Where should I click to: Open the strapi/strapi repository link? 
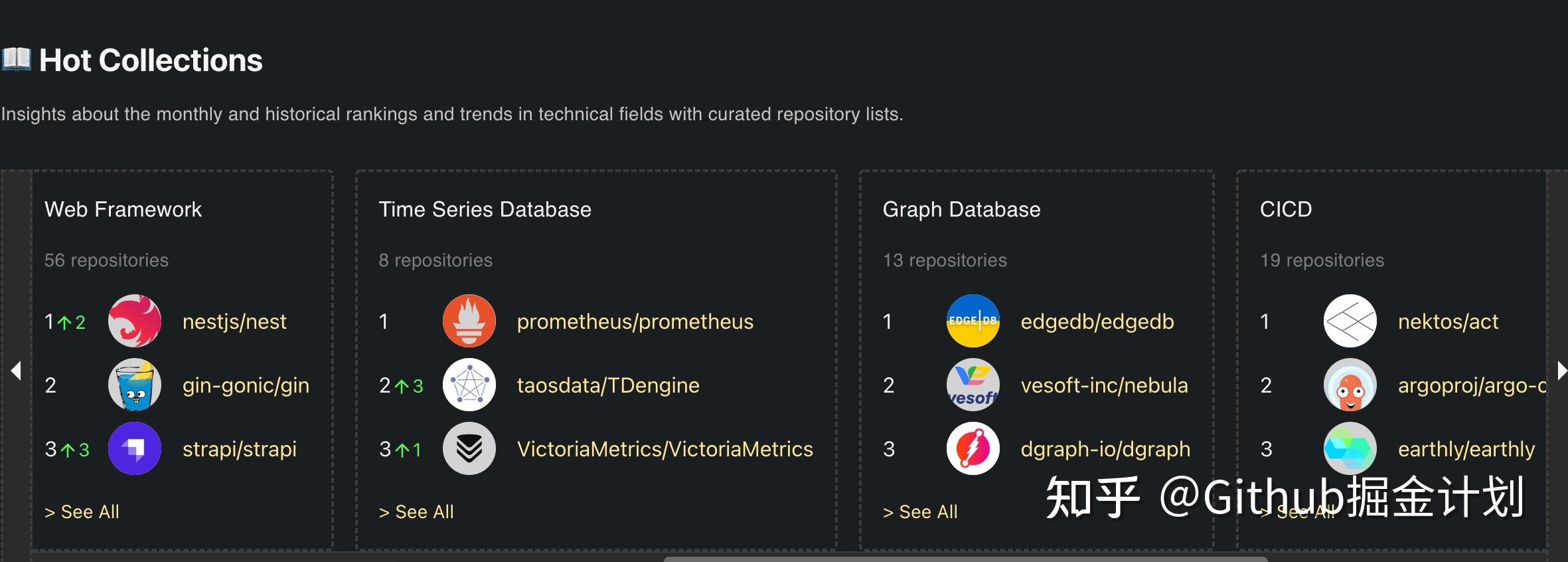pyautogui.click(x=239, y=449)
